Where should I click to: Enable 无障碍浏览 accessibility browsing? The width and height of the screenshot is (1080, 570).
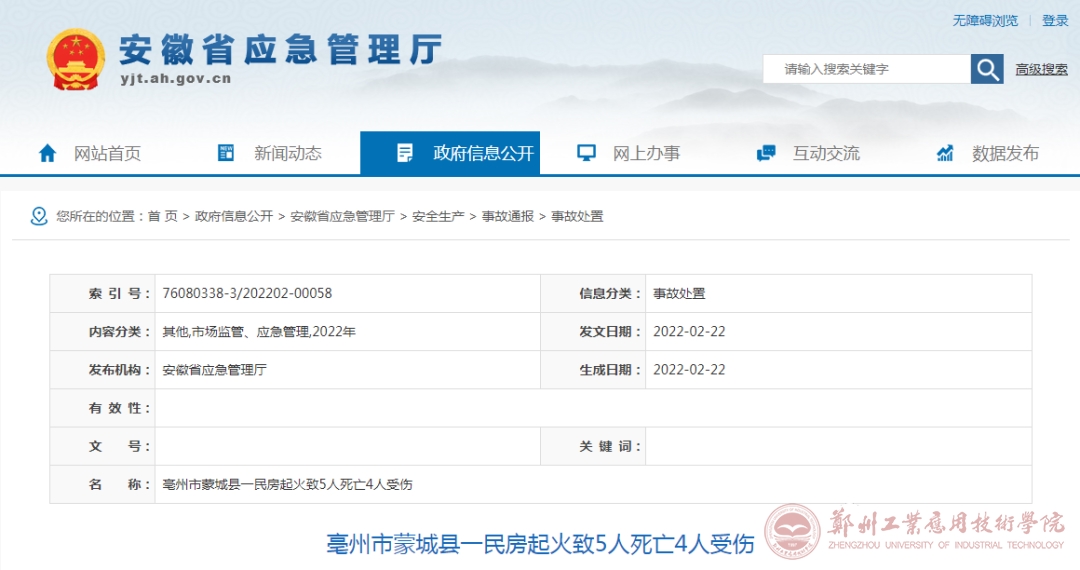(984, 20)
